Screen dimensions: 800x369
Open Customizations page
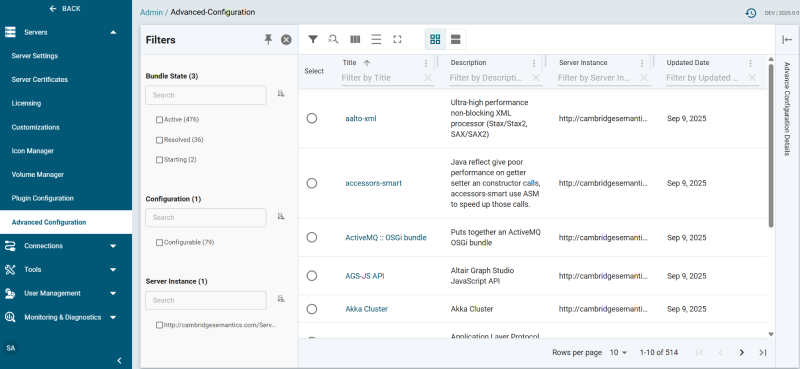tap(35, 127)
